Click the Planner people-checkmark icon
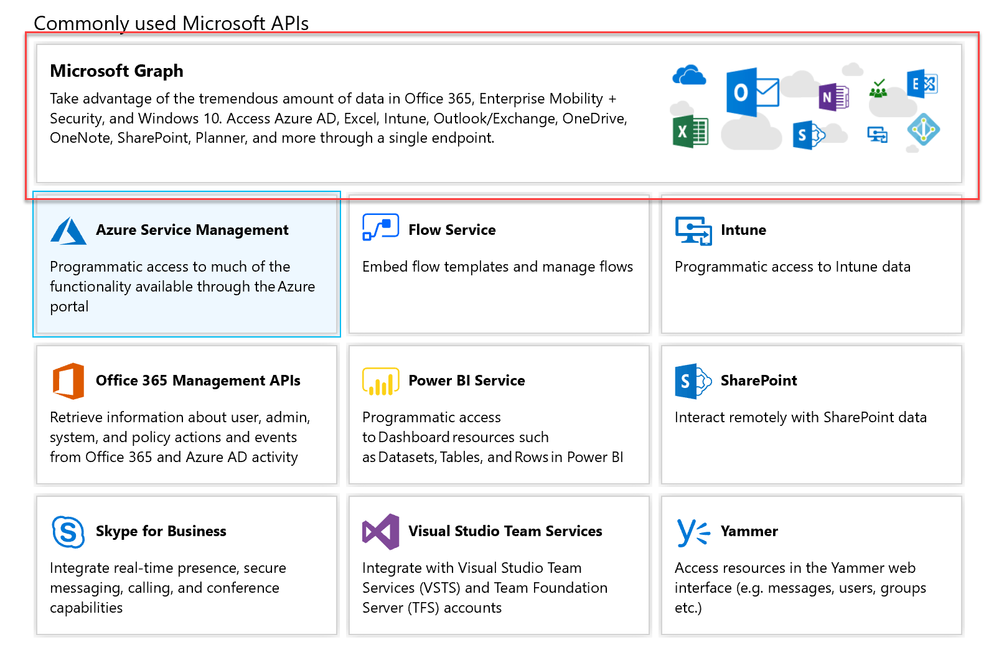 pos(878,89)
